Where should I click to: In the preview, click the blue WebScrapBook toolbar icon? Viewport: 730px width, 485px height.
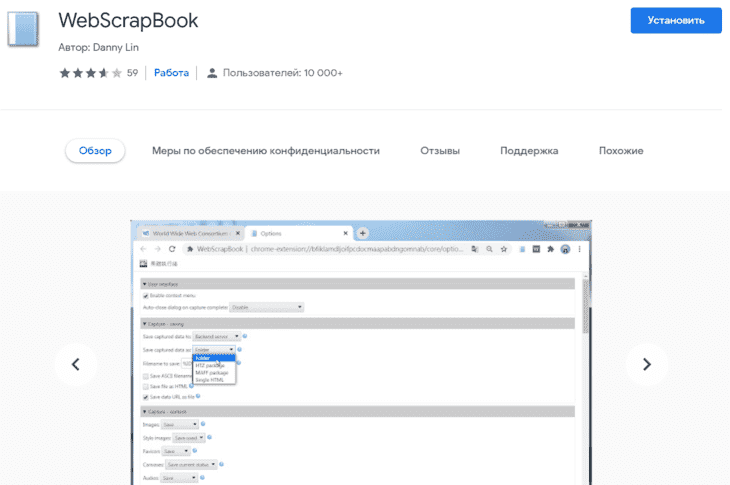click(x=522, y=249)
